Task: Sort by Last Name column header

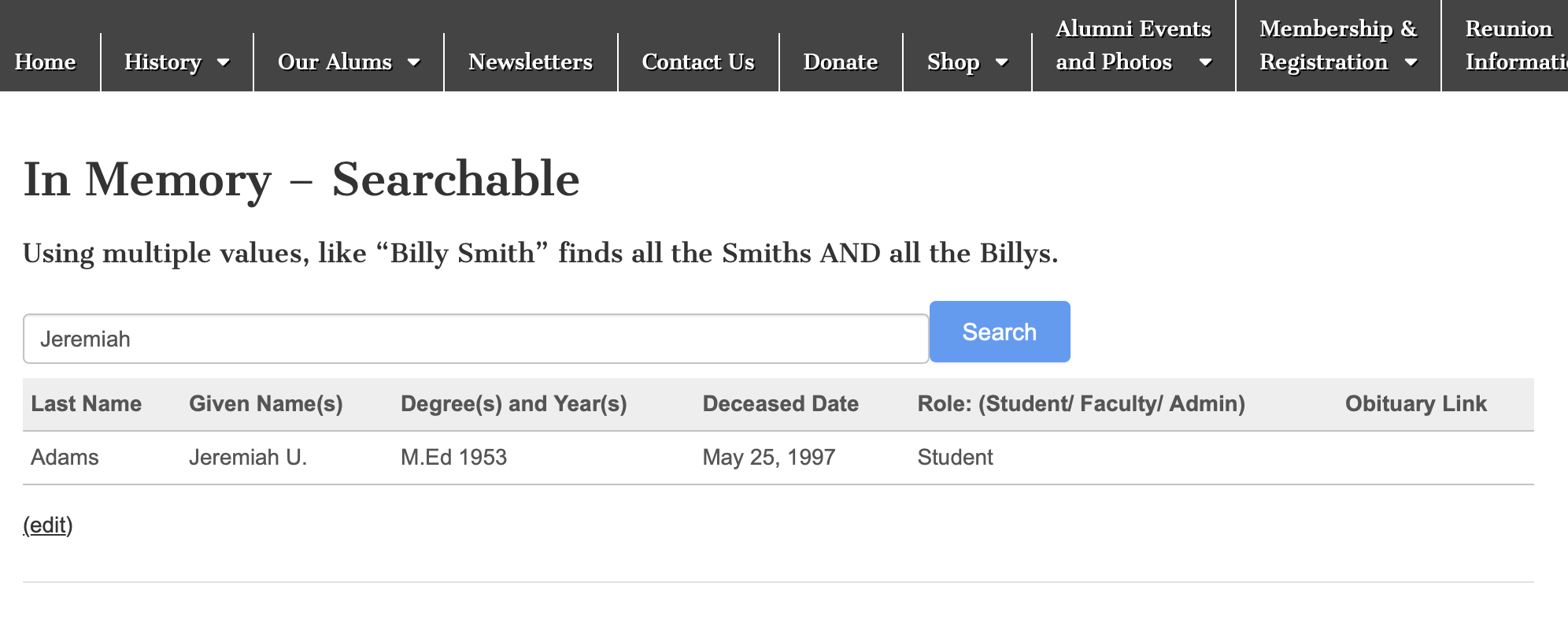Action: click(87, 404)
